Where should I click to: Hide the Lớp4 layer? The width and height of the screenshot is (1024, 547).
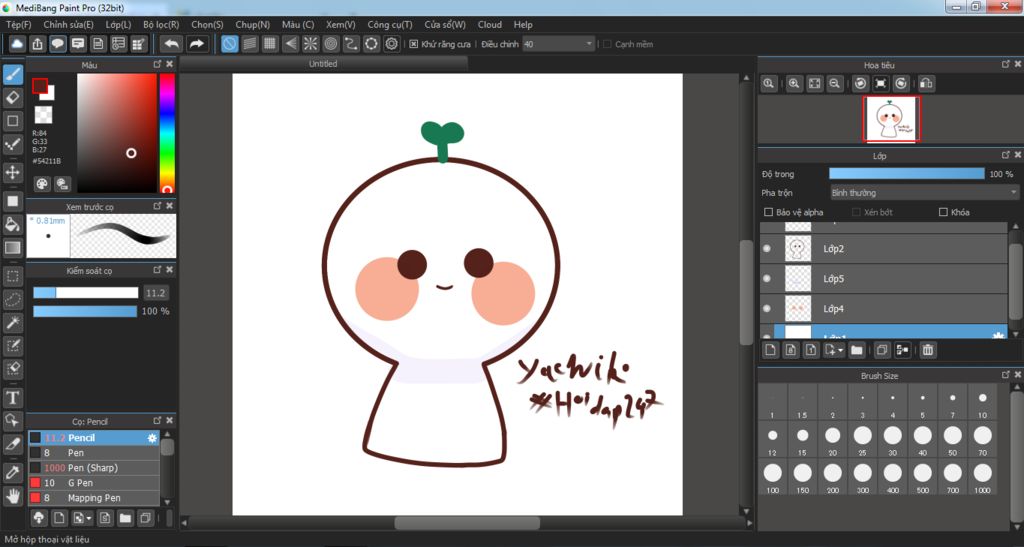767,308
